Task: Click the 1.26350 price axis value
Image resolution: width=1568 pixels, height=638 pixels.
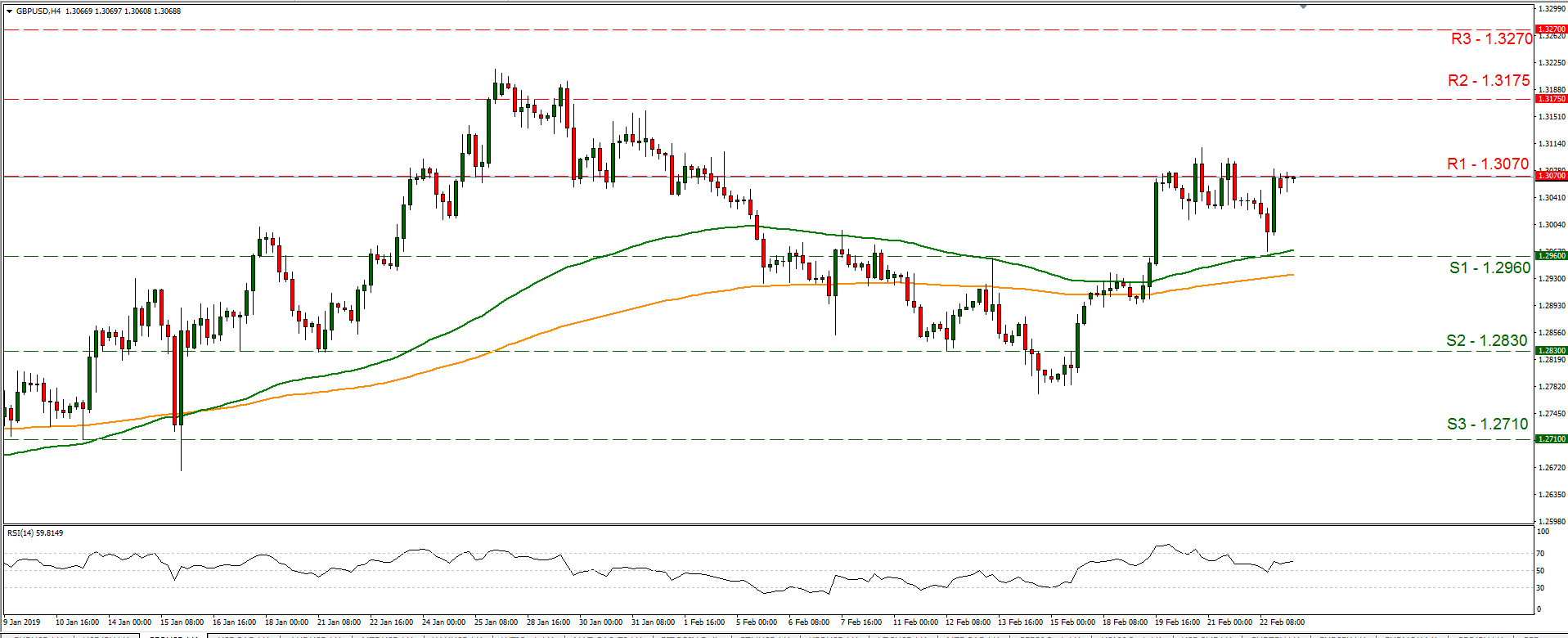Action: (x=1552, y=495)
